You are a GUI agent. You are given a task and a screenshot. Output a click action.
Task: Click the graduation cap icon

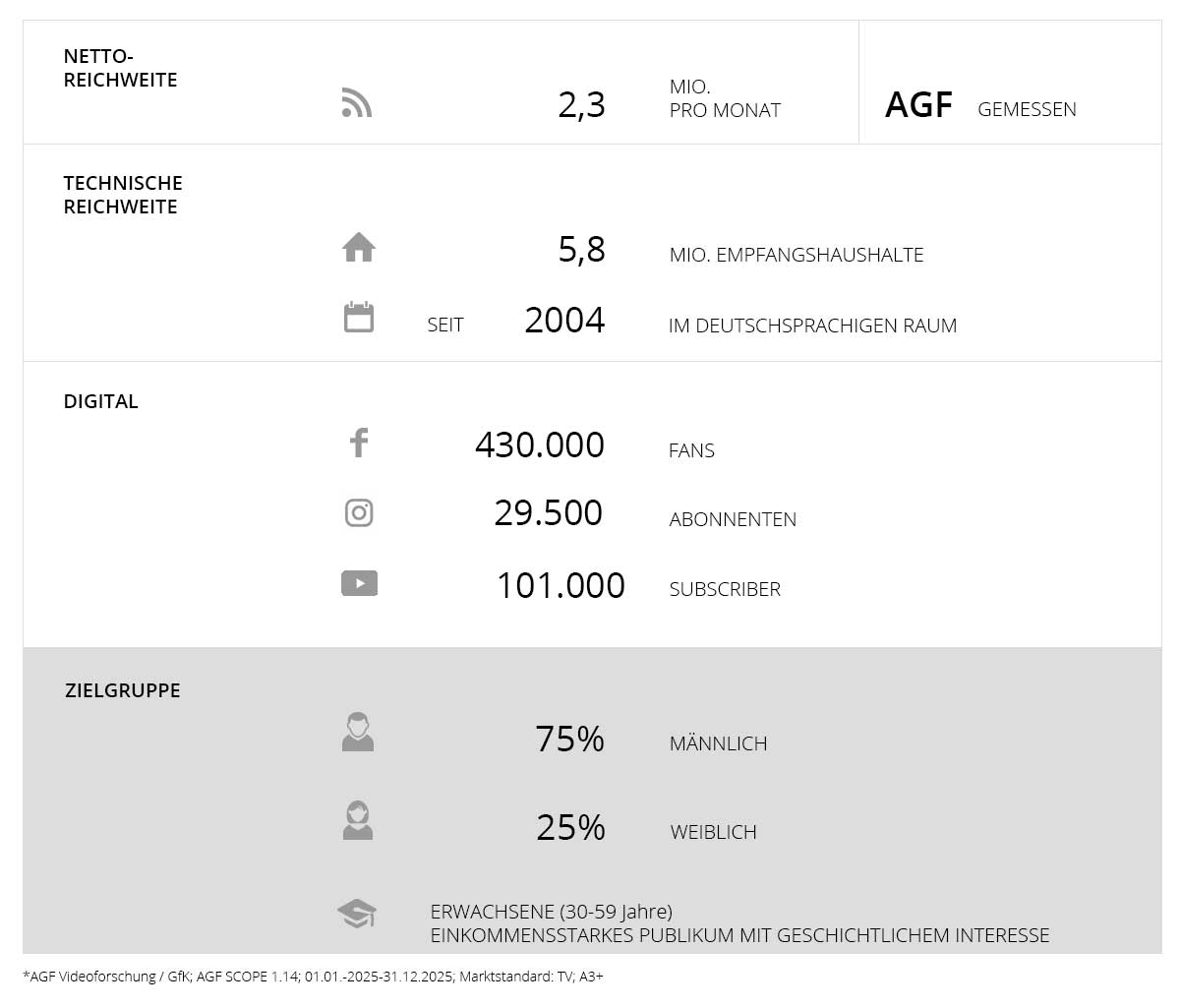(x=356, y=914)
